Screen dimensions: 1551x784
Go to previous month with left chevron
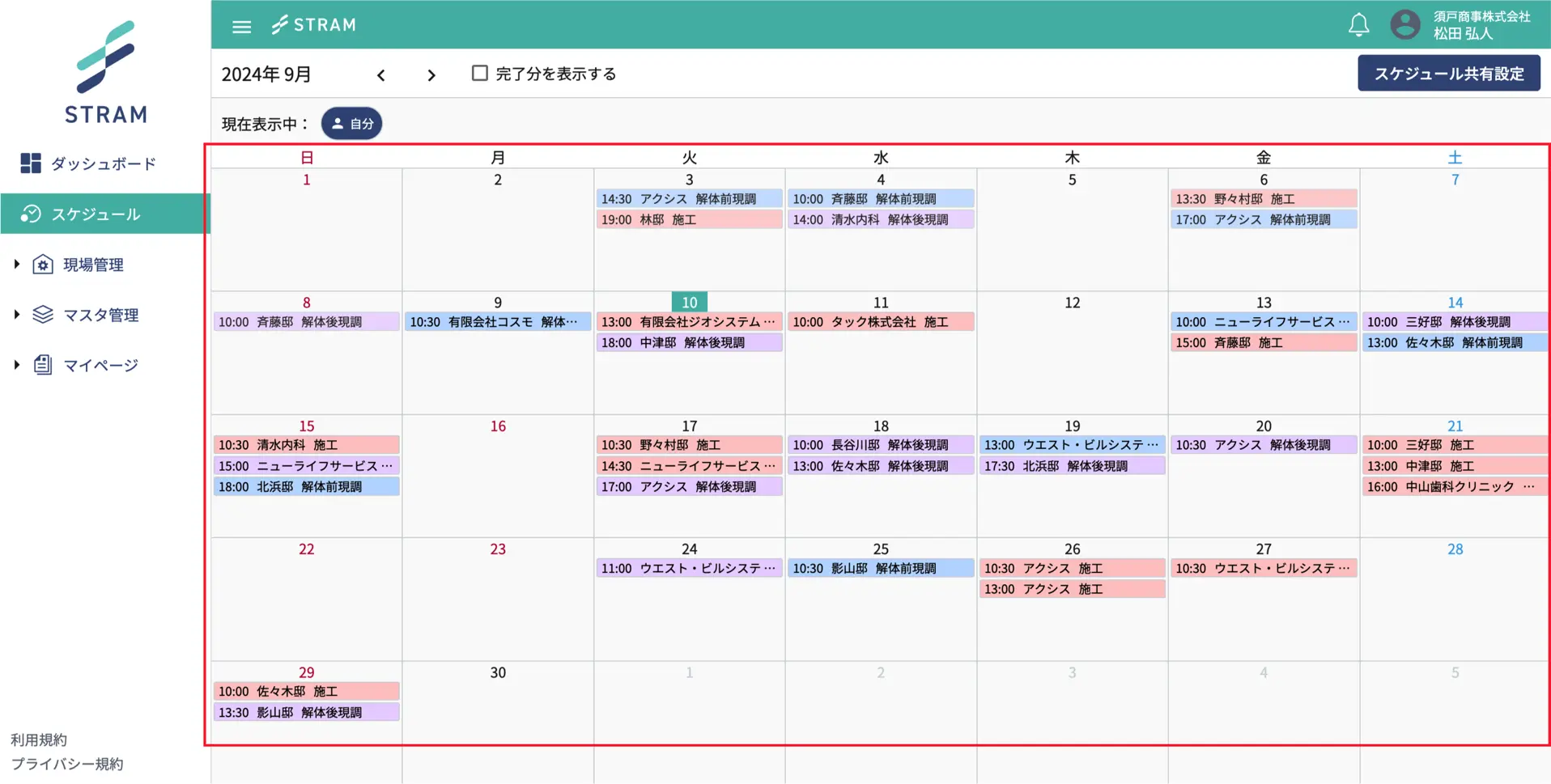tap(381, 75)
